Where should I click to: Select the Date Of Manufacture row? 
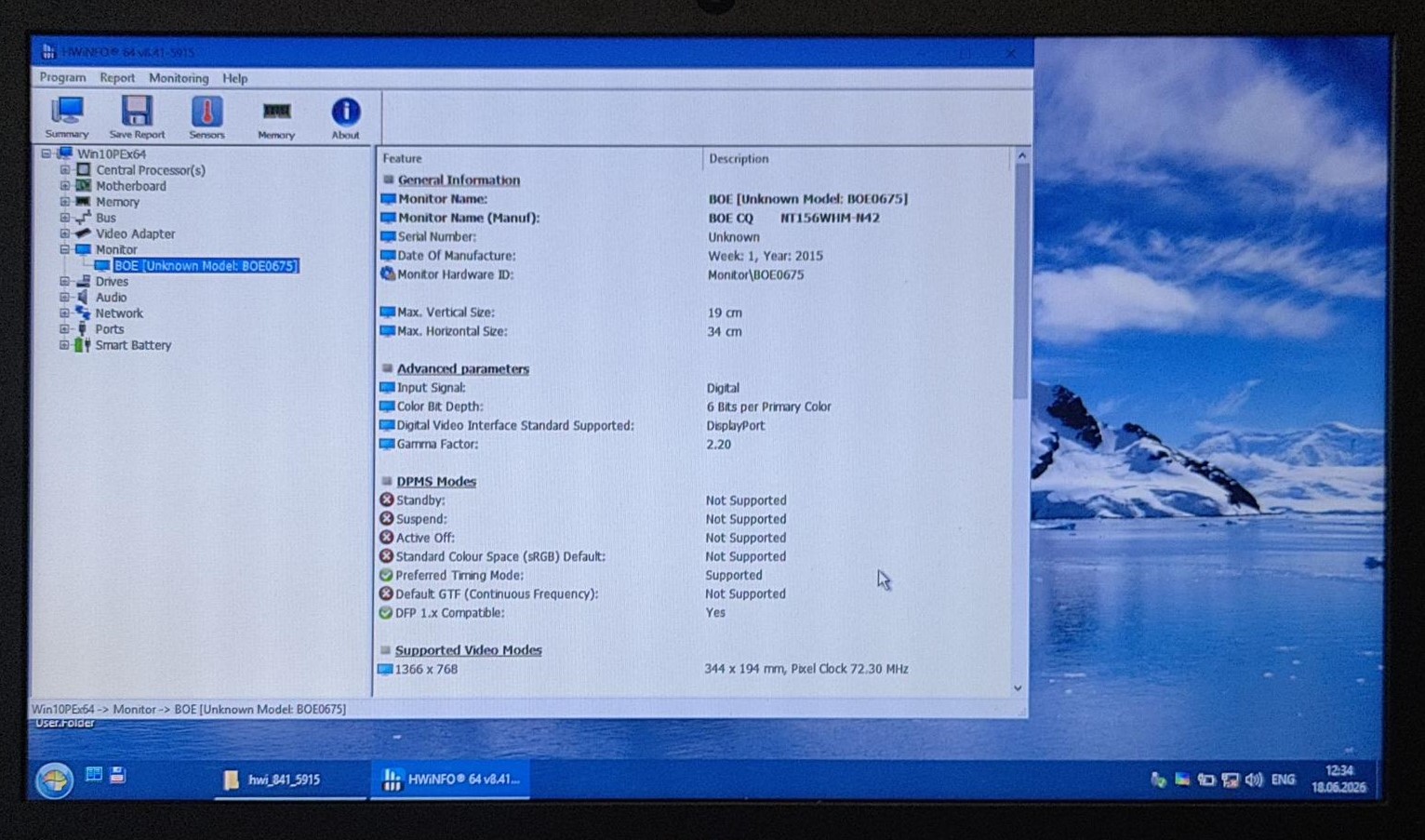pyautogui.click(x=693, y=256)
